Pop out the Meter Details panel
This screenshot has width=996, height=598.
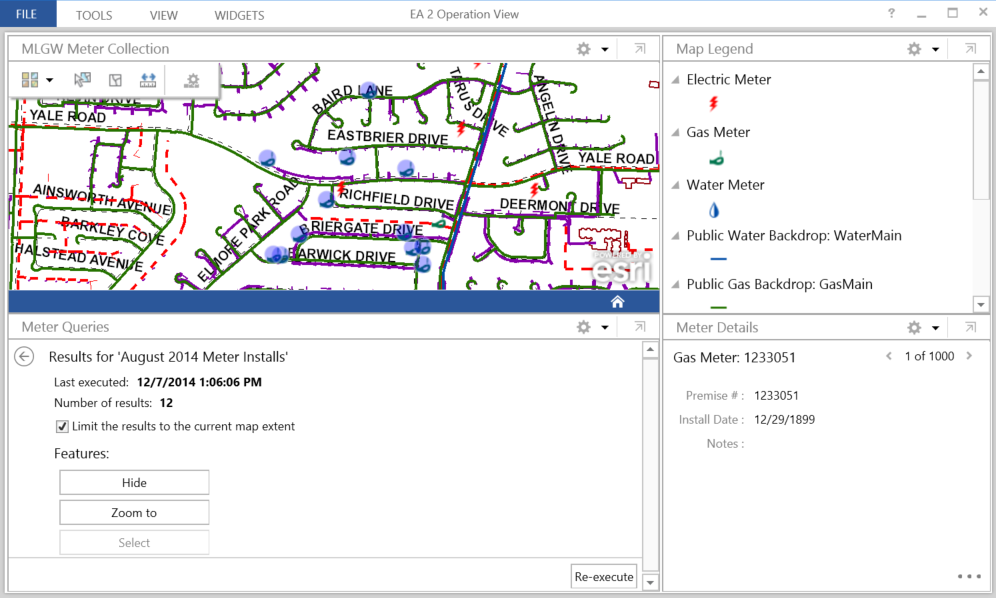[970, 327]
